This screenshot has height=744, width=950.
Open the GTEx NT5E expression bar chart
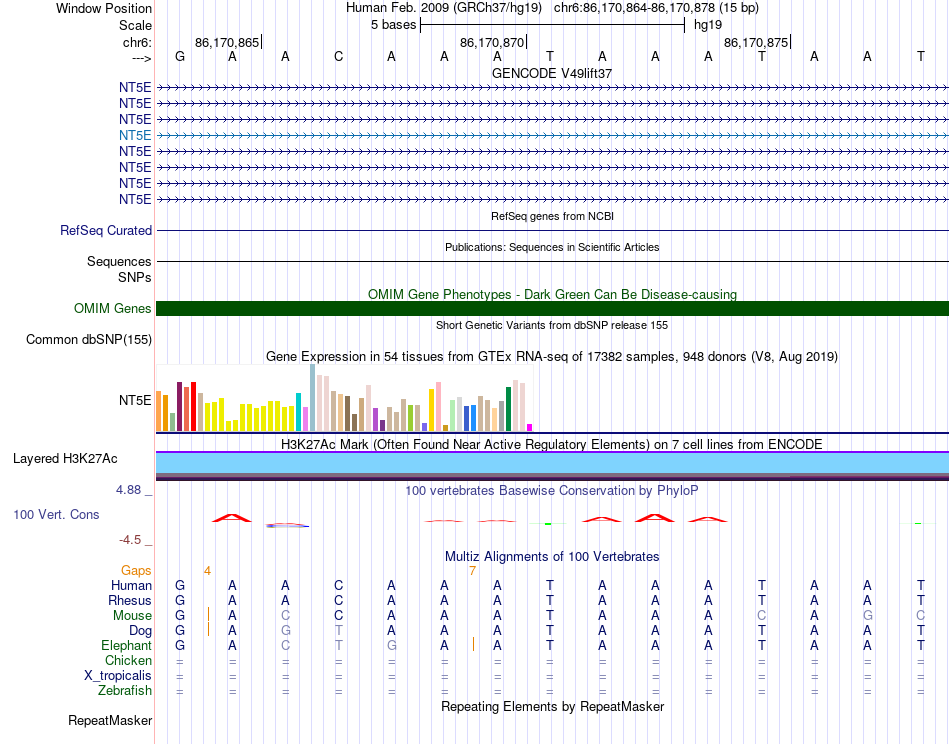(x=344, y=398)
